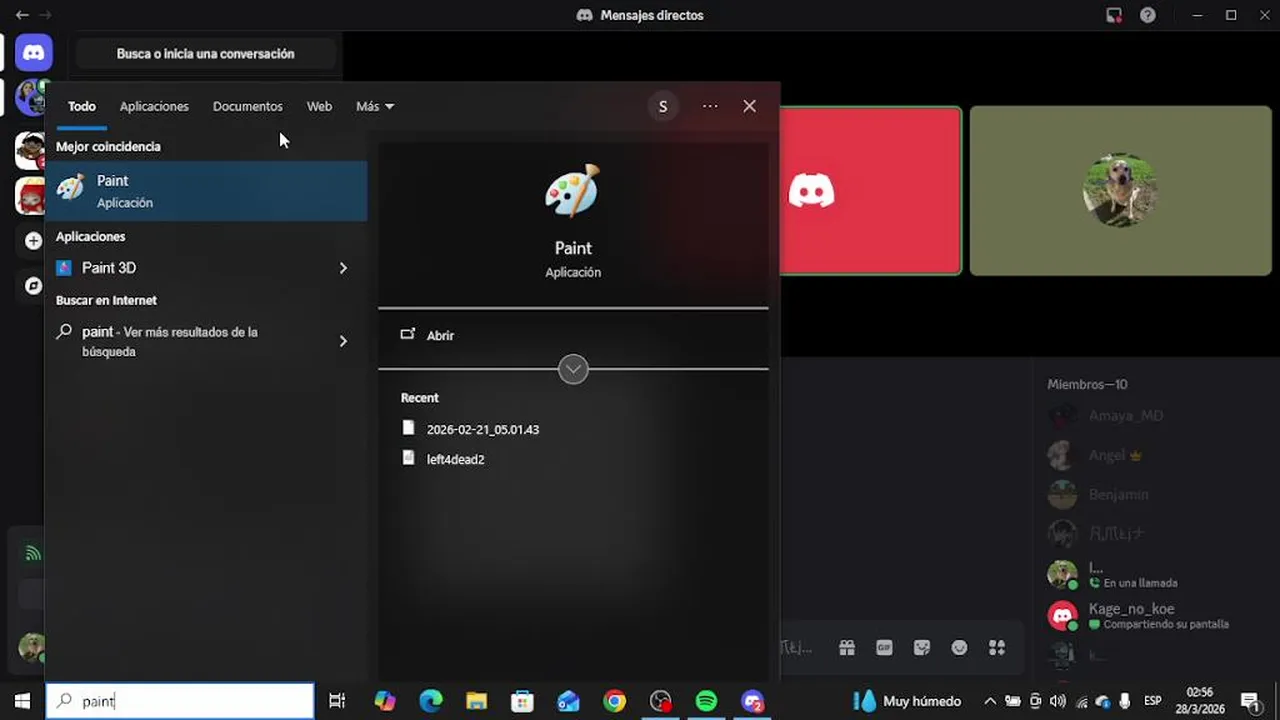The image size is (1280, 720).
Task: Open Microsoft Edge from the taskbar
Action: click(431, 701)
